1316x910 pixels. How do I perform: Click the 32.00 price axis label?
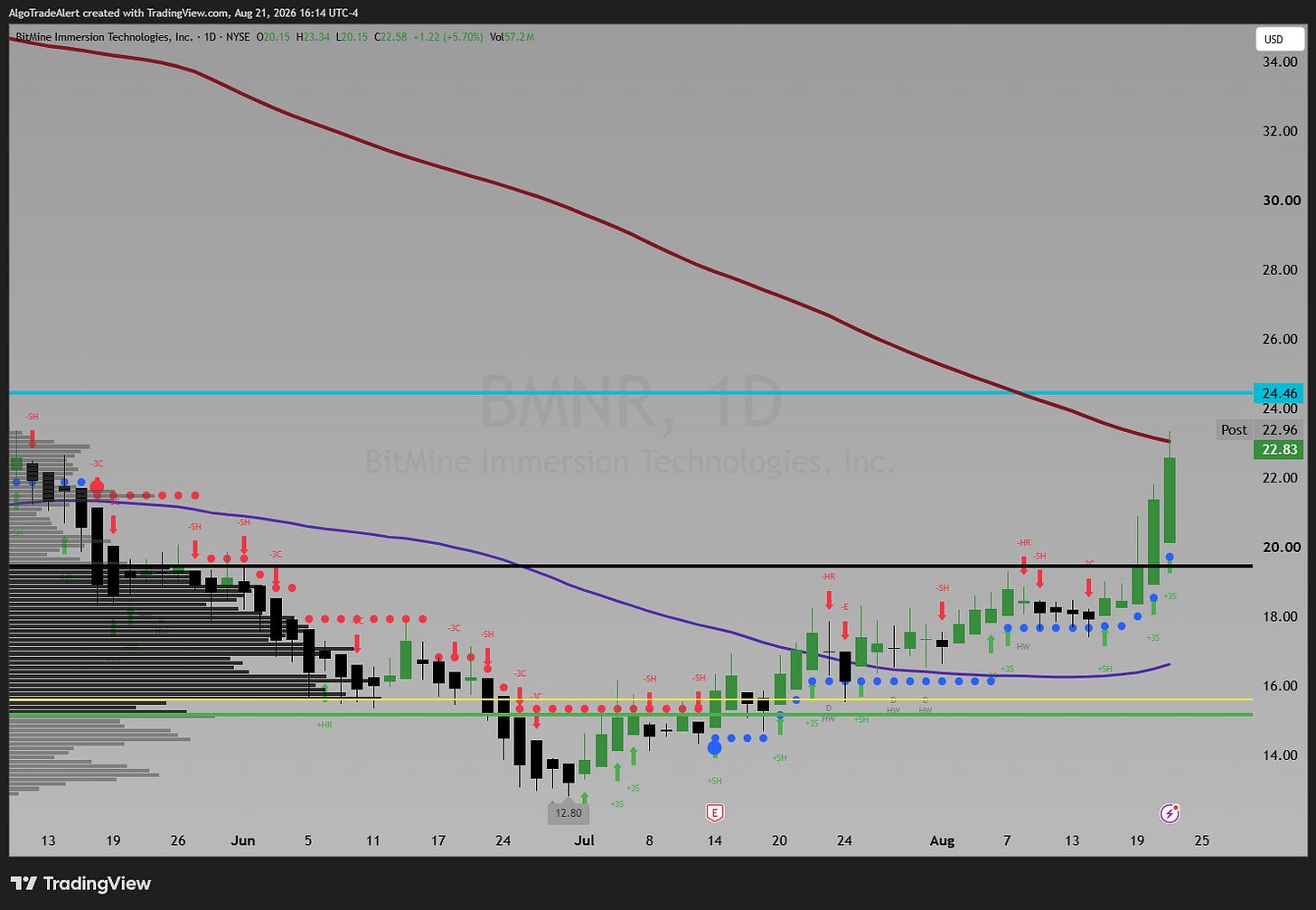[x=1280, y=131]
